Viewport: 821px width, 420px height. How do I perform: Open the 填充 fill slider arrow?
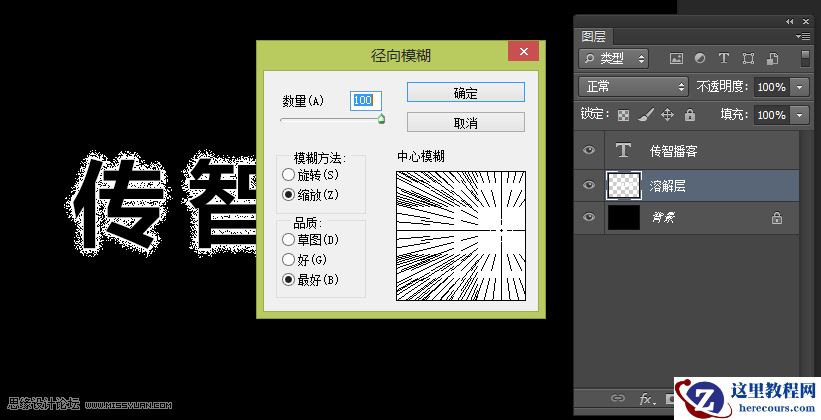click(800, 115)
